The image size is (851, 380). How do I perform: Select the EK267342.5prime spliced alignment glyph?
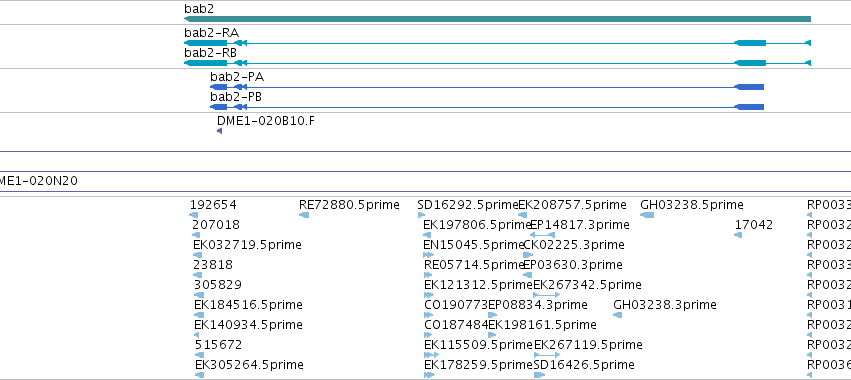547,295
